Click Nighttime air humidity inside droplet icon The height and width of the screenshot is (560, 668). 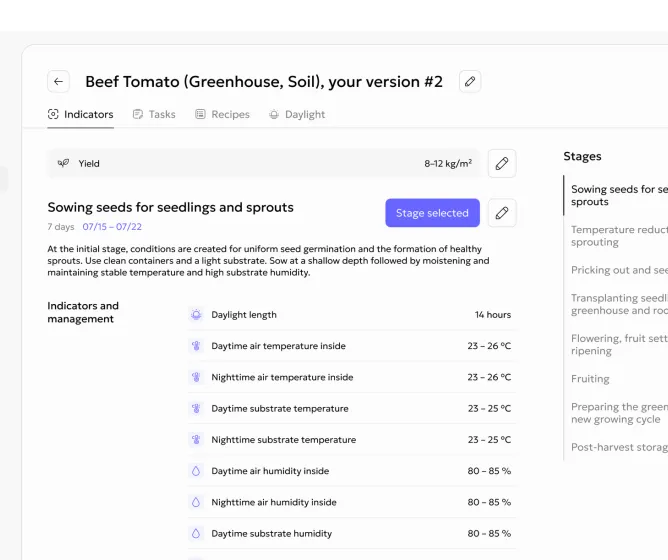coord(196,502)
